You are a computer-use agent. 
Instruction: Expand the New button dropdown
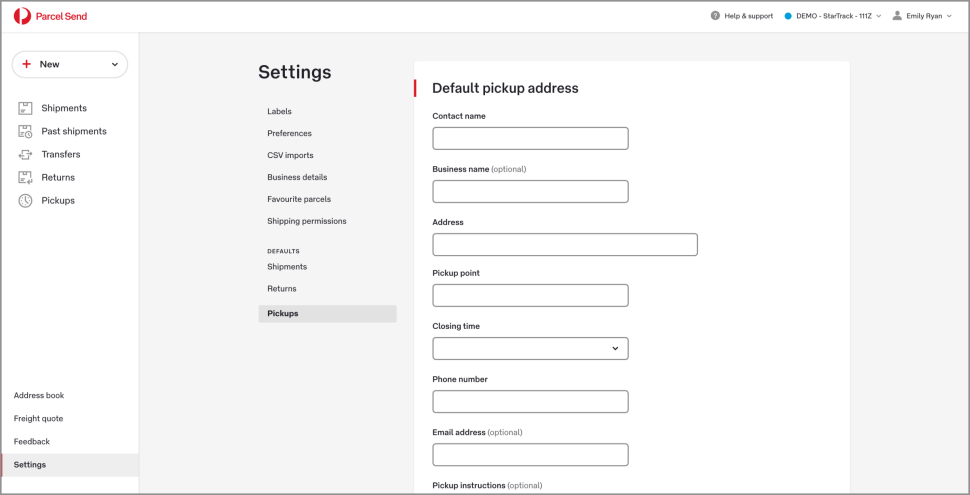(114, 64)
